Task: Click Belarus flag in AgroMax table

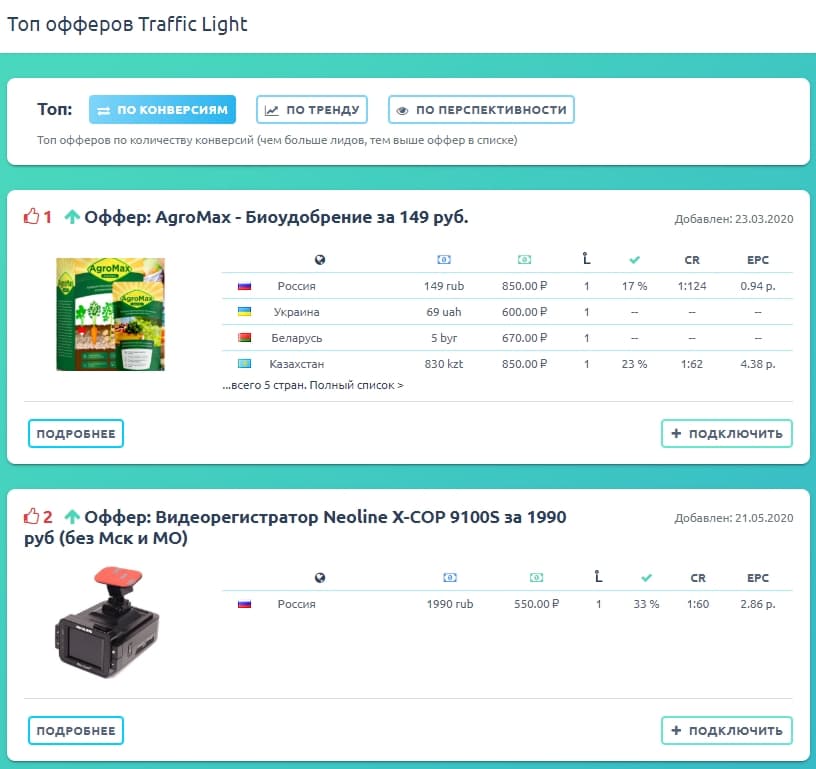Action: point(245,338)
